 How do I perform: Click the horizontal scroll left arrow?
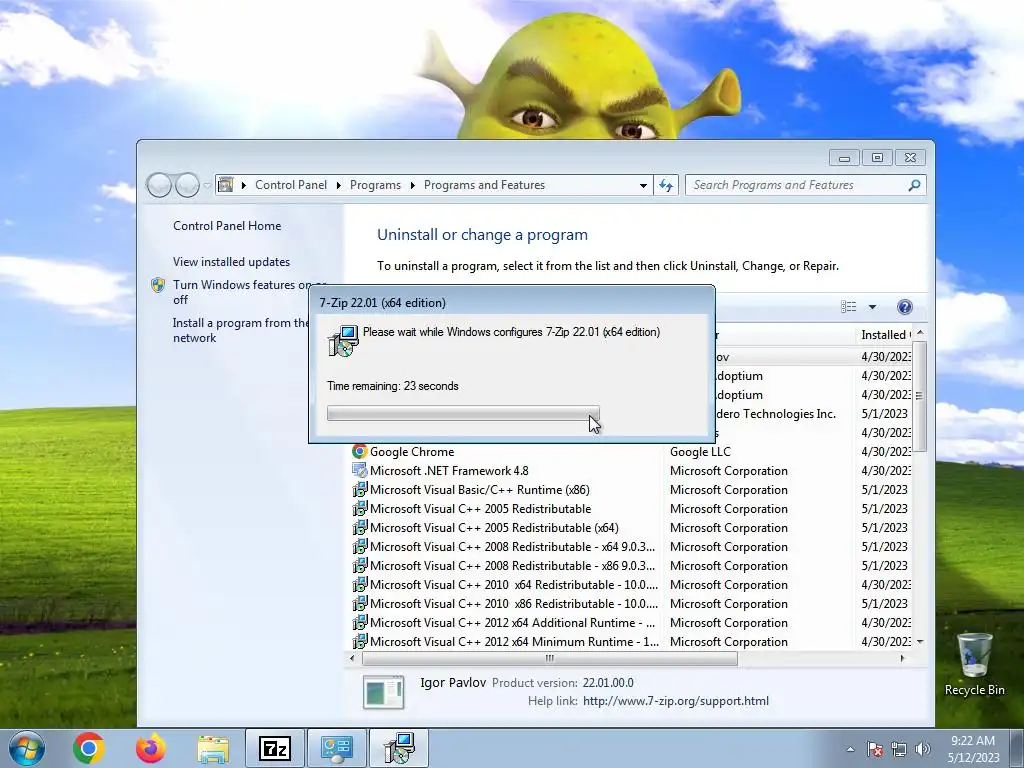353,658
